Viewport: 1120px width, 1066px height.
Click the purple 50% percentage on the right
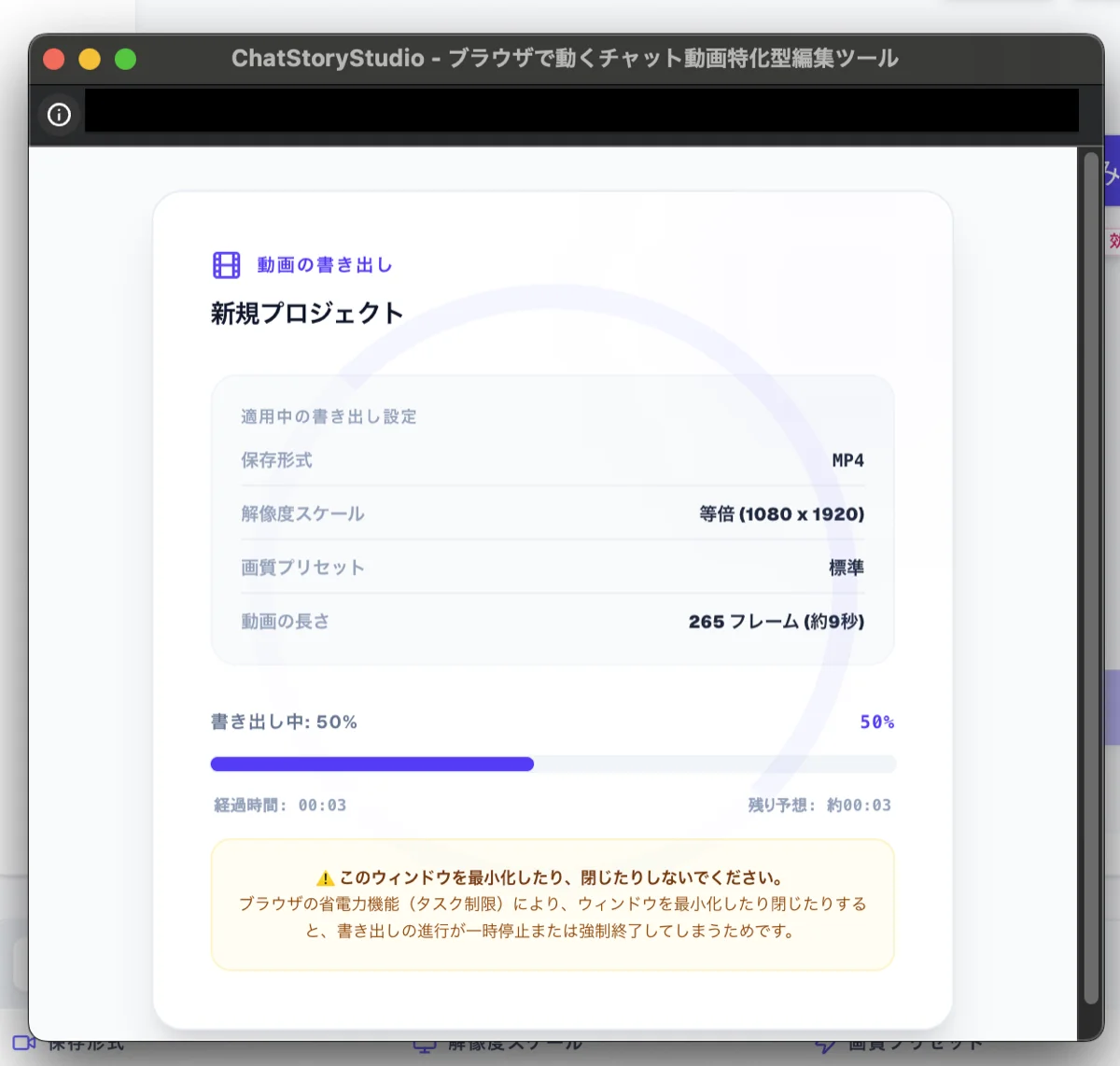[876, 722]
